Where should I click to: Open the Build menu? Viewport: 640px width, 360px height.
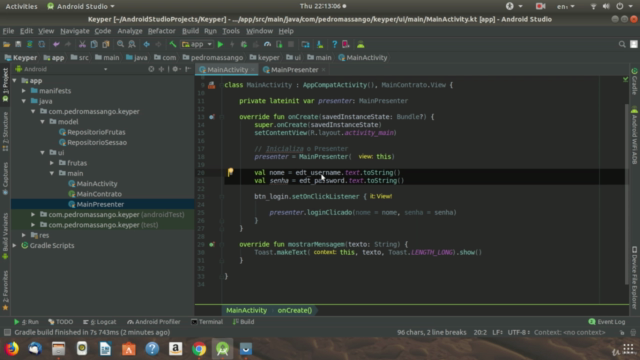point(190,31)
